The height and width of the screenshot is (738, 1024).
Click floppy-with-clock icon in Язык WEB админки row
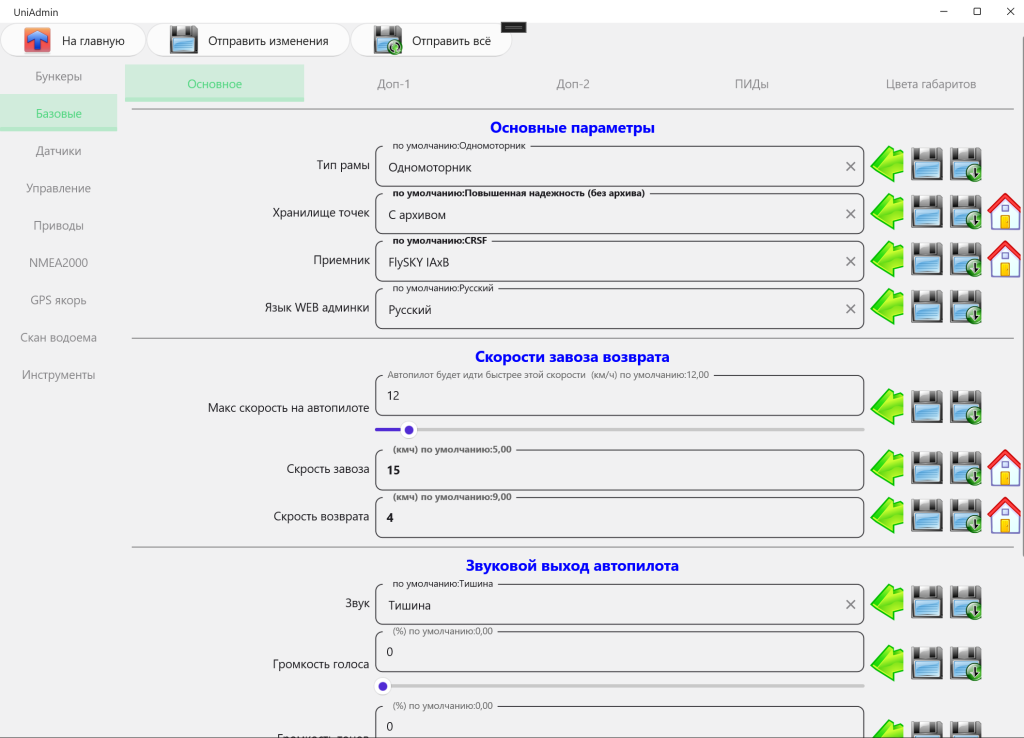(966, 307)
